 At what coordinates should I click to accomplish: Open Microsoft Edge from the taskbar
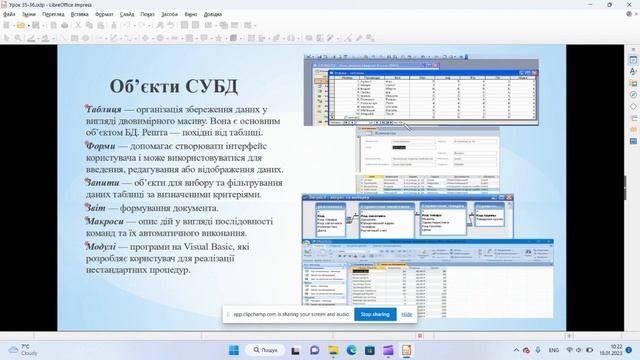pos(351,350)
